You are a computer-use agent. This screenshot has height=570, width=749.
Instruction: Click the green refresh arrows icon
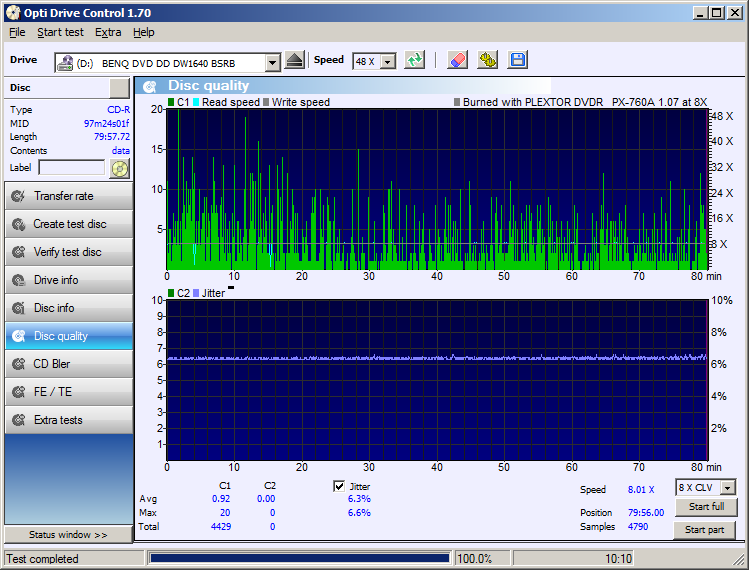tap(414, 60)
